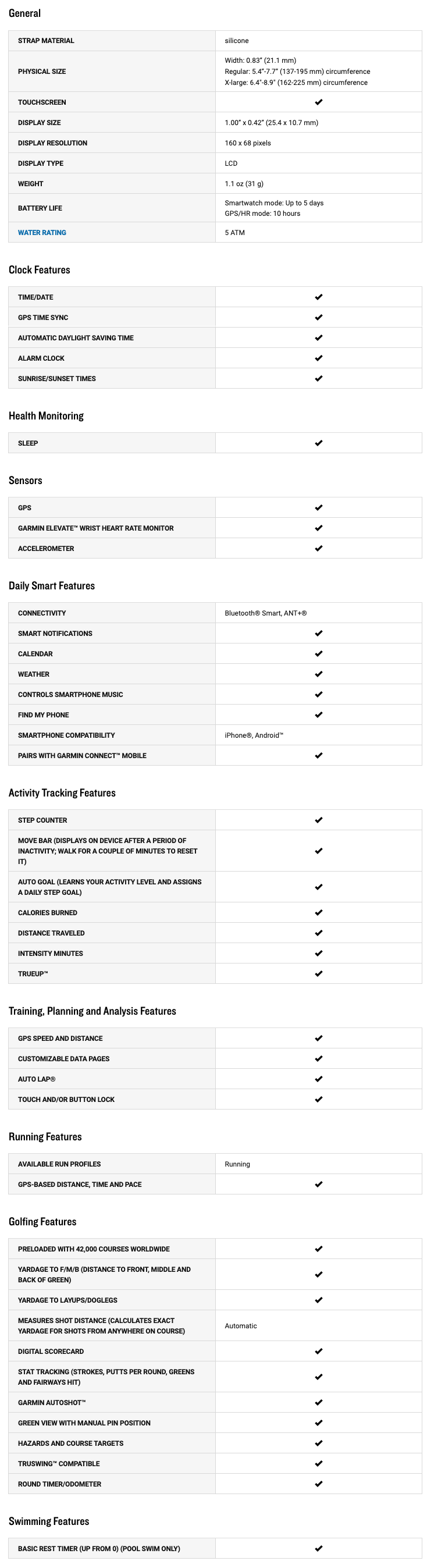The height and width of the screenshot is (1568, 427).
Task: Click the Daily Smart Features heading
Action: (52, 585)
